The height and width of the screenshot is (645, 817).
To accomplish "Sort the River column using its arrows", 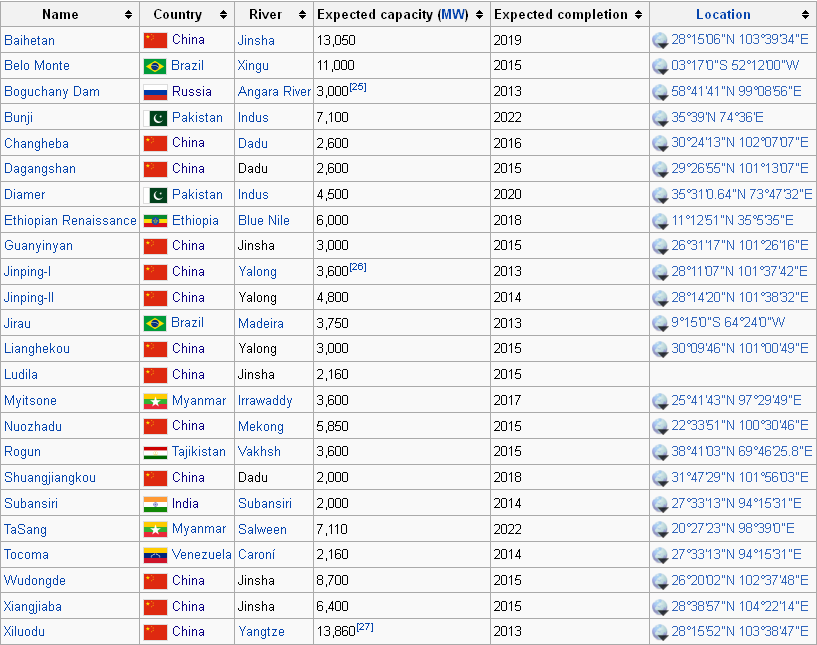I will pos(302,15).
